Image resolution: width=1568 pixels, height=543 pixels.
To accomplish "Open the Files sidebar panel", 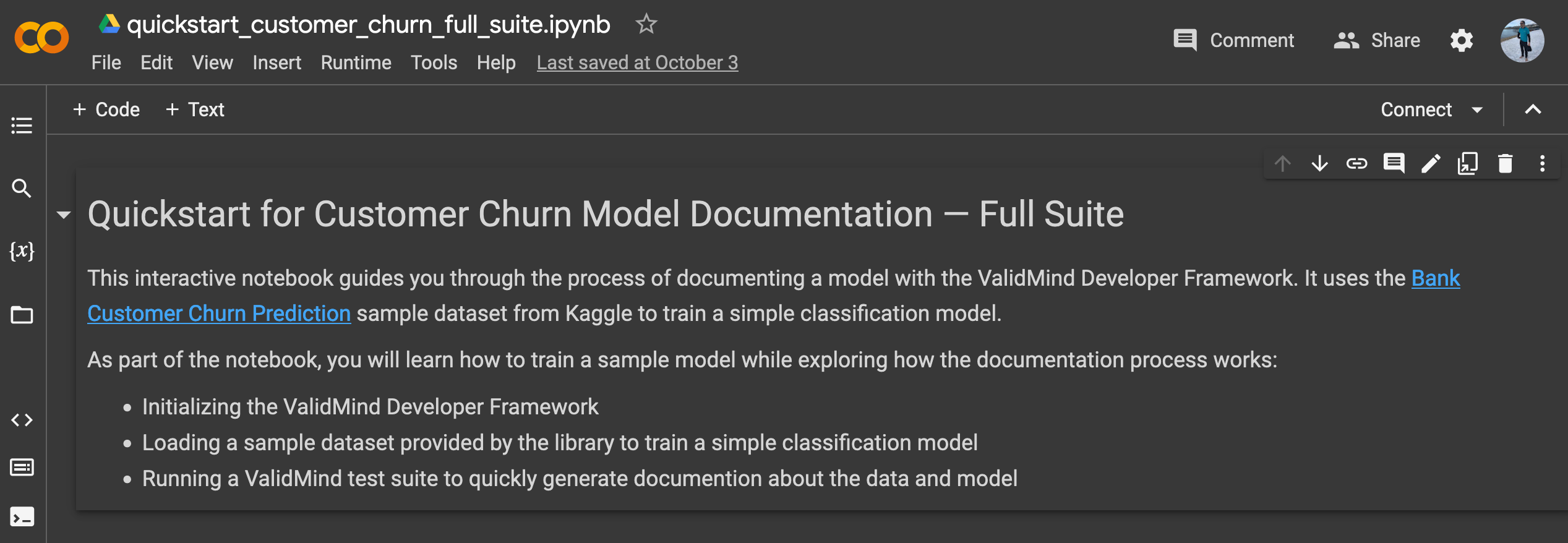I will (x=22, y=315).
